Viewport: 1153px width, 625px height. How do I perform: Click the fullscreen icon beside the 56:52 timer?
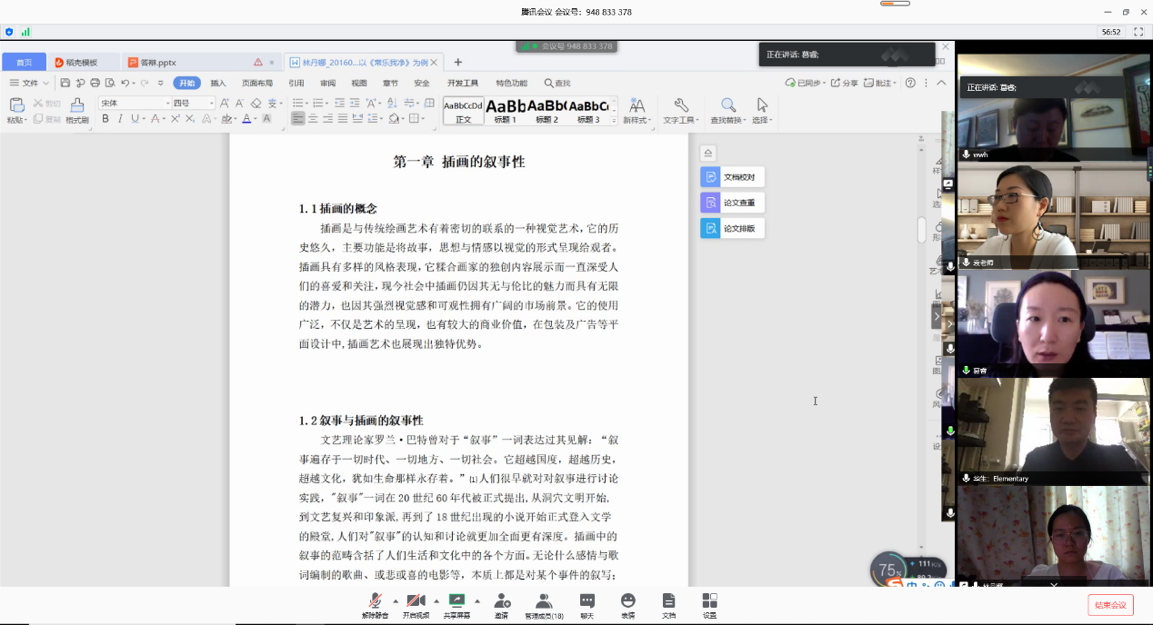click(x=1139, y=32)
